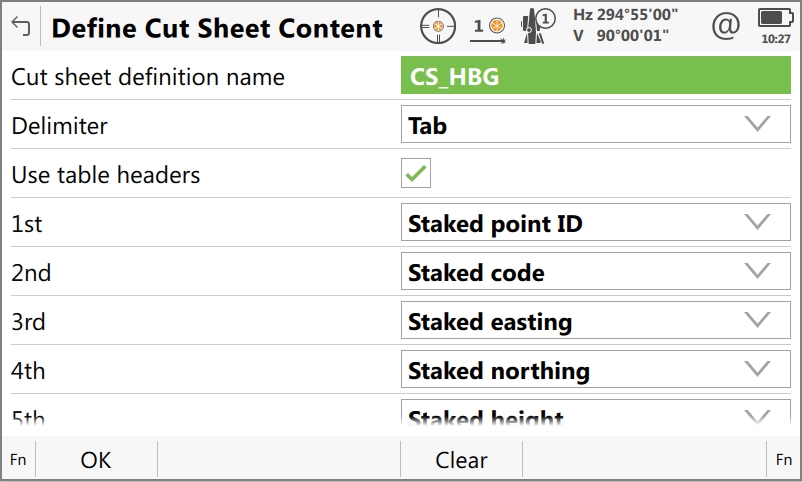Click the back arrow icon
The height and width of the screenshot is (482, 802).
pos(20,27)
